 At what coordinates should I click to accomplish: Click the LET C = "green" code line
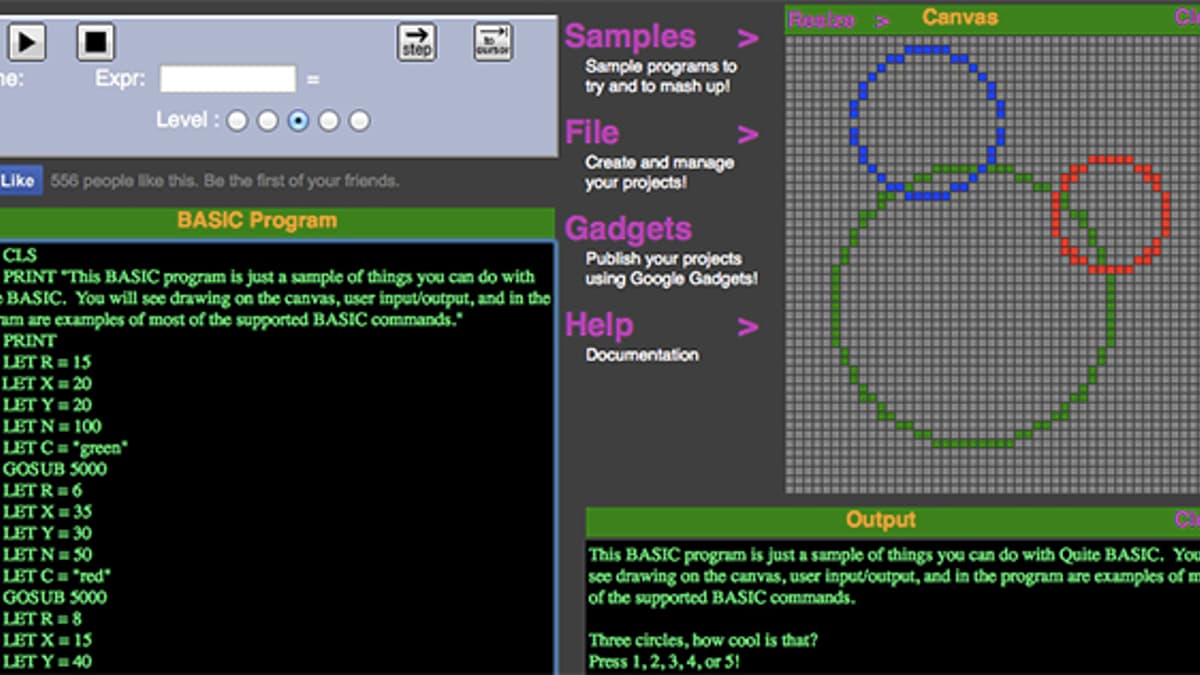coord(66,448)
